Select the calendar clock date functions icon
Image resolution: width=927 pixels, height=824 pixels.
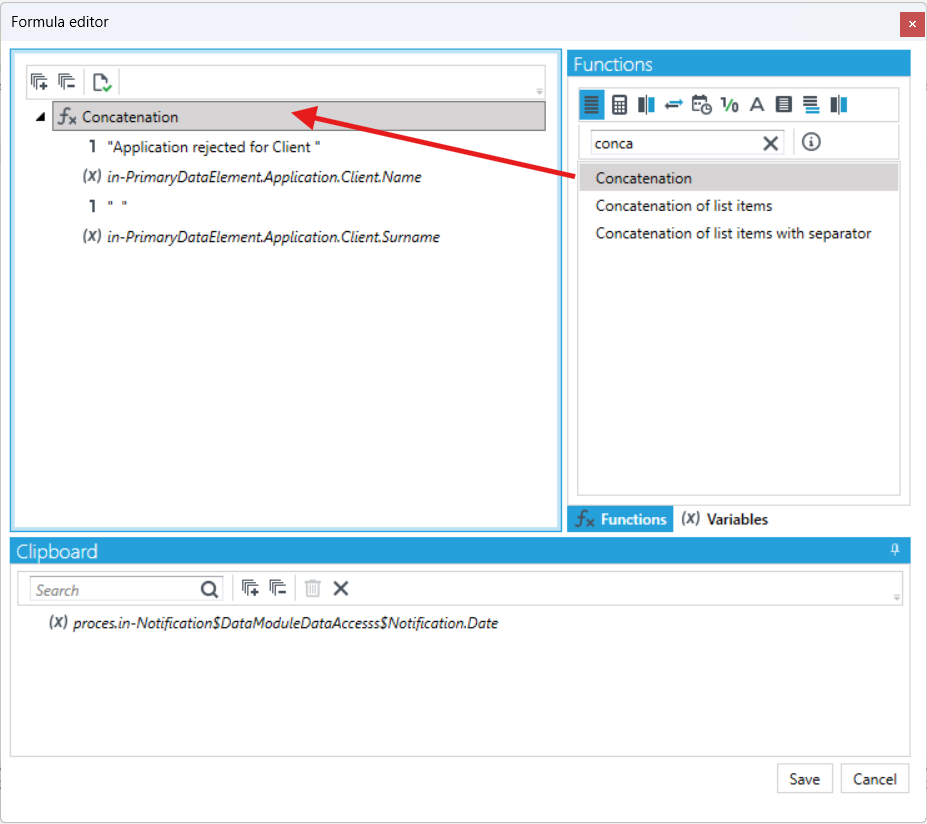click(701, 105)
